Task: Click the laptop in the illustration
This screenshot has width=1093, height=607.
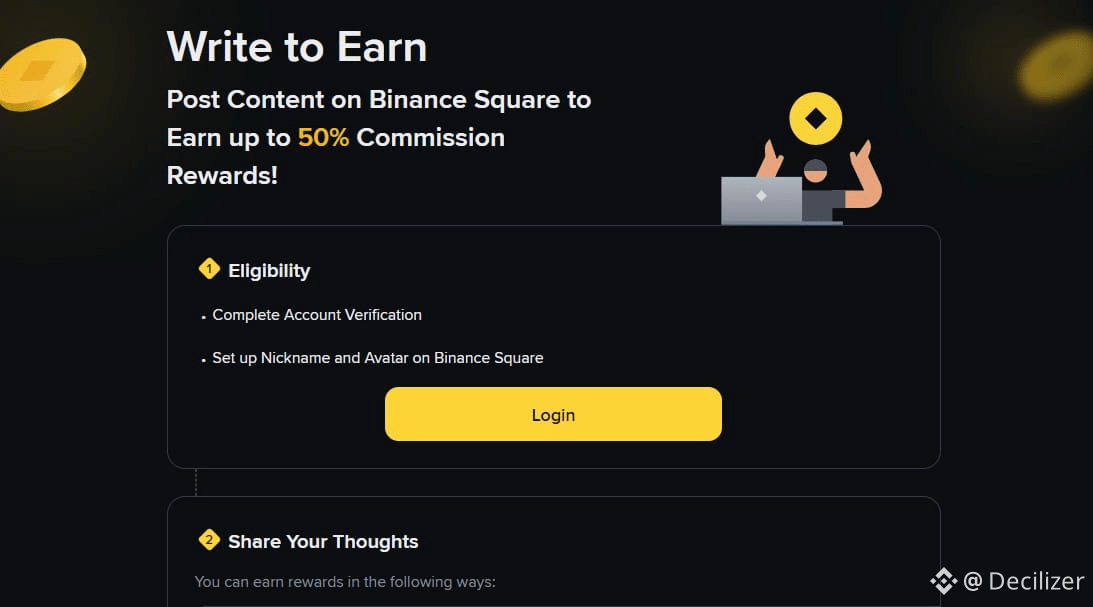Action: pyautogui.click(x=762, y=199)
